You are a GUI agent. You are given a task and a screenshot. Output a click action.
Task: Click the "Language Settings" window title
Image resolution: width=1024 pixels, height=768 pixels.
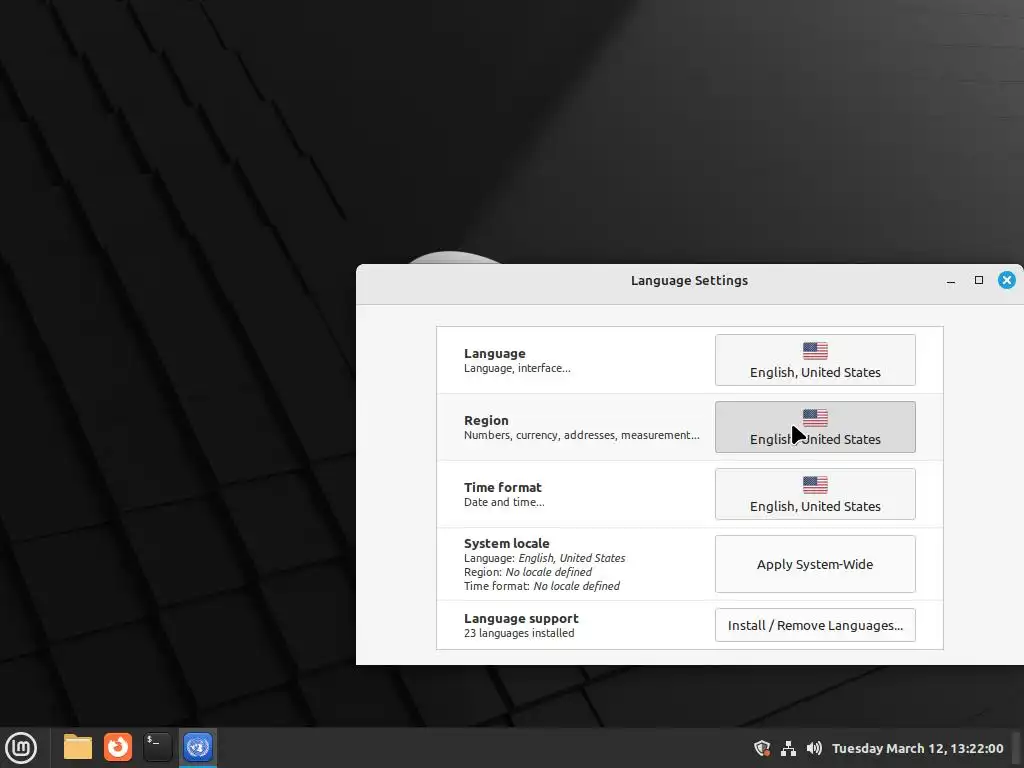[689, 280]
